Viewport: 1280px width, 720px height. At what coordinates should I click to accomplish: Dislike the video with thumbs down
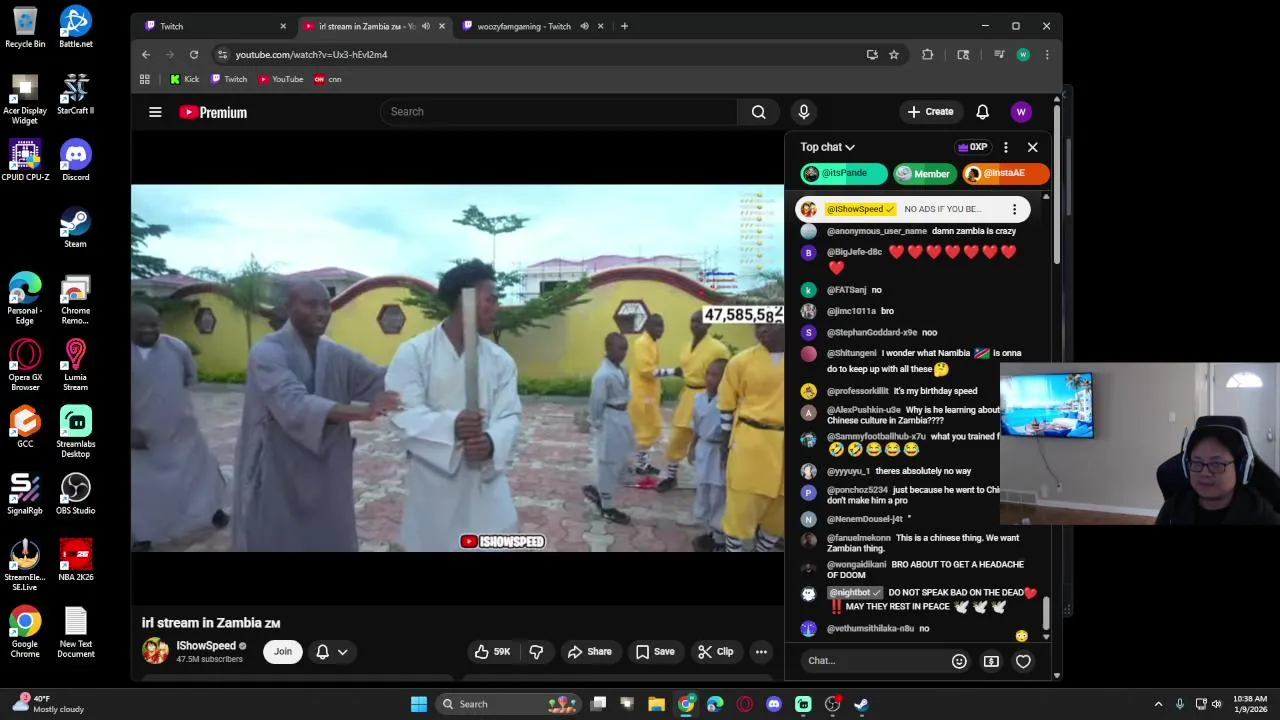pos(536,652)
